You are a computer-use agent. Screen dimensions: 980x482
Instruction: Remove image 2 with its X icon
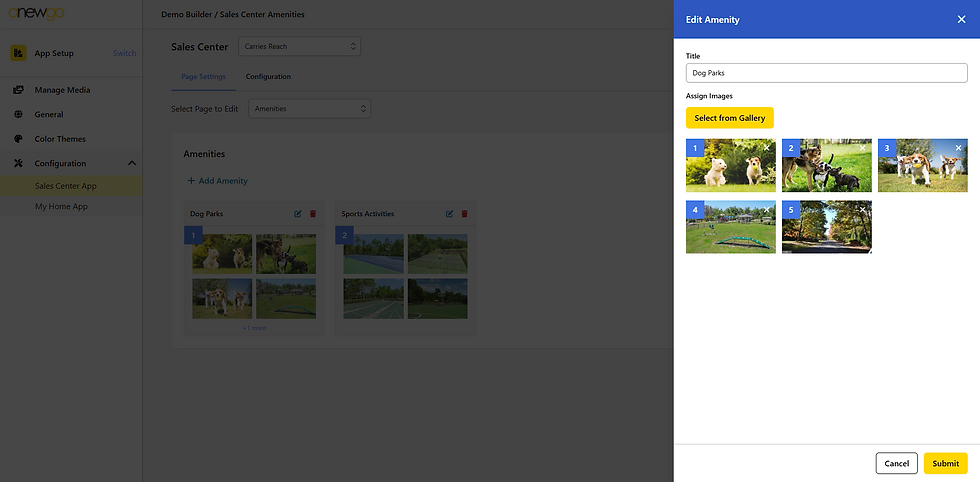(x=862, y=148)
